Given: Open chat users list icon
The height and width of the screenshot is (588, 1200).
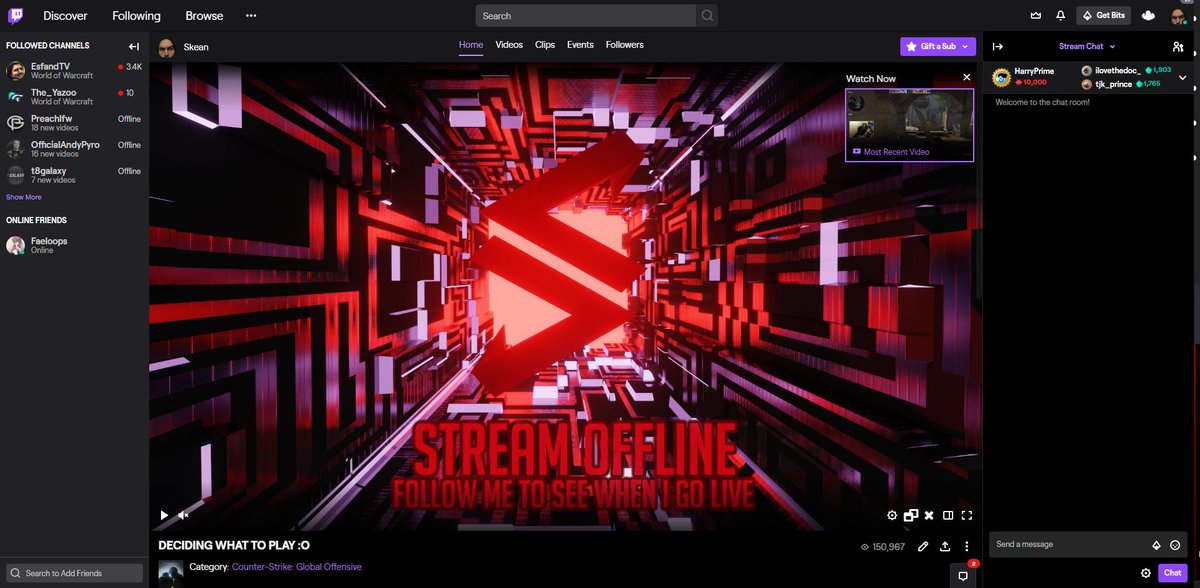Looking at the screenshot, I should [1177, 46].
